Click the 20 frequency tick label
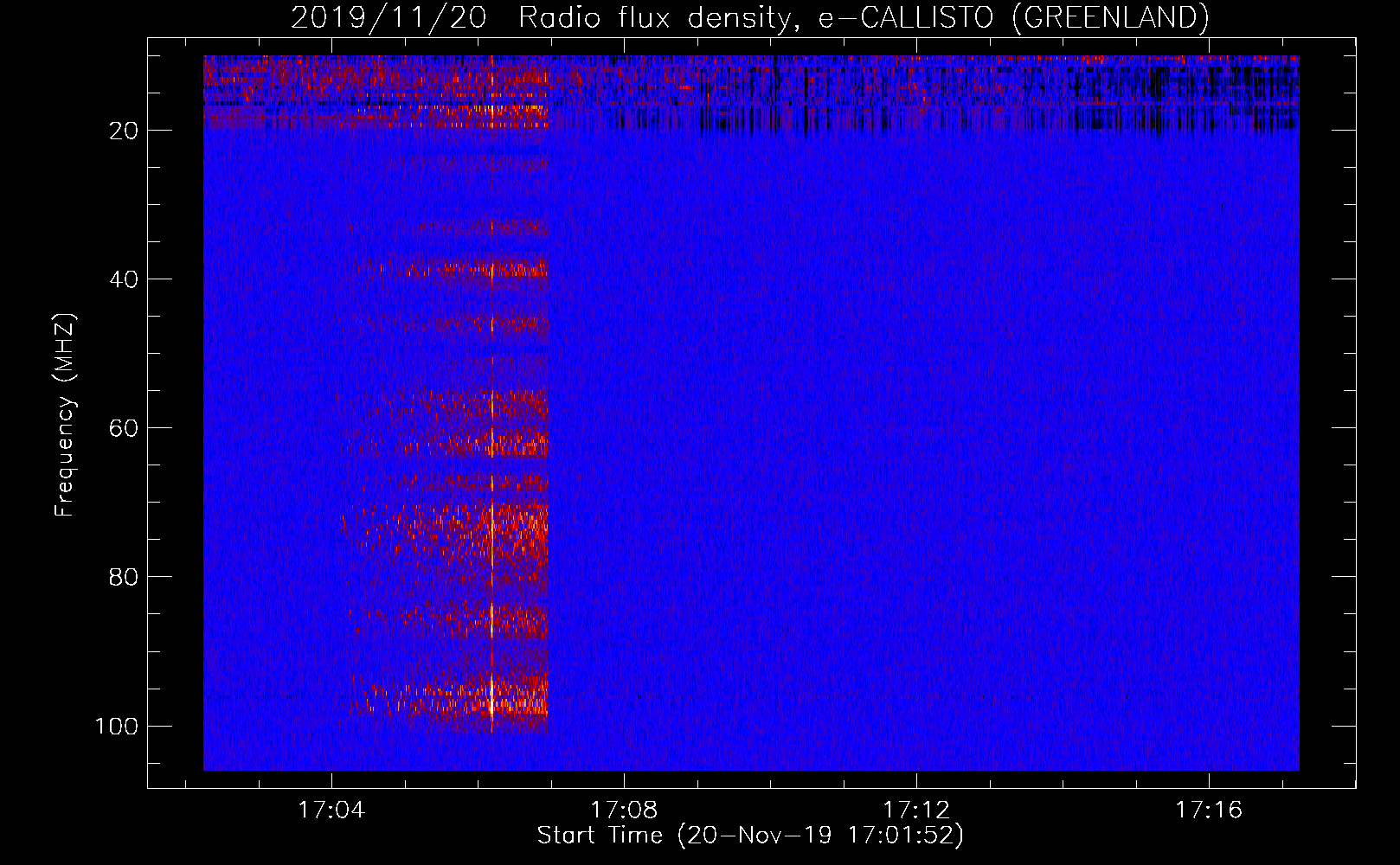This screenshot has height=865, width=1400. click(x=124, y=131)
